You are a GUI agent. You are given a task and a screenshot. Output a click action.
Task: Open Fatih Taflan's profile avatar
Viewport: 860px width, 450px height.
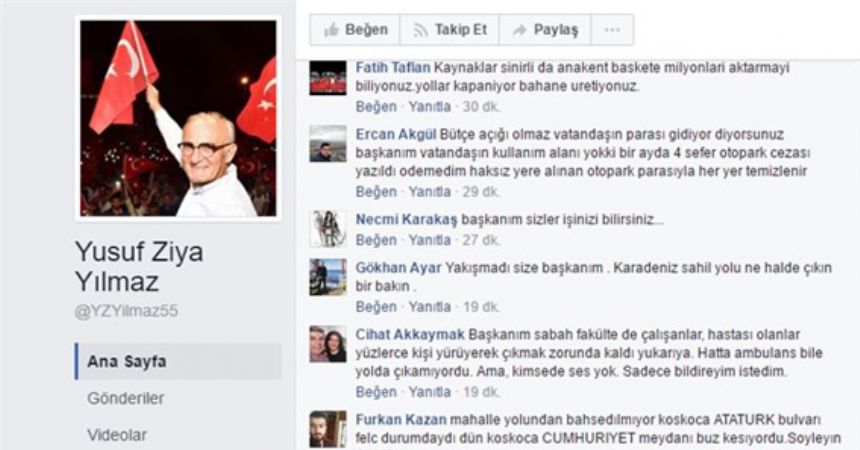[x=328, y=78]
